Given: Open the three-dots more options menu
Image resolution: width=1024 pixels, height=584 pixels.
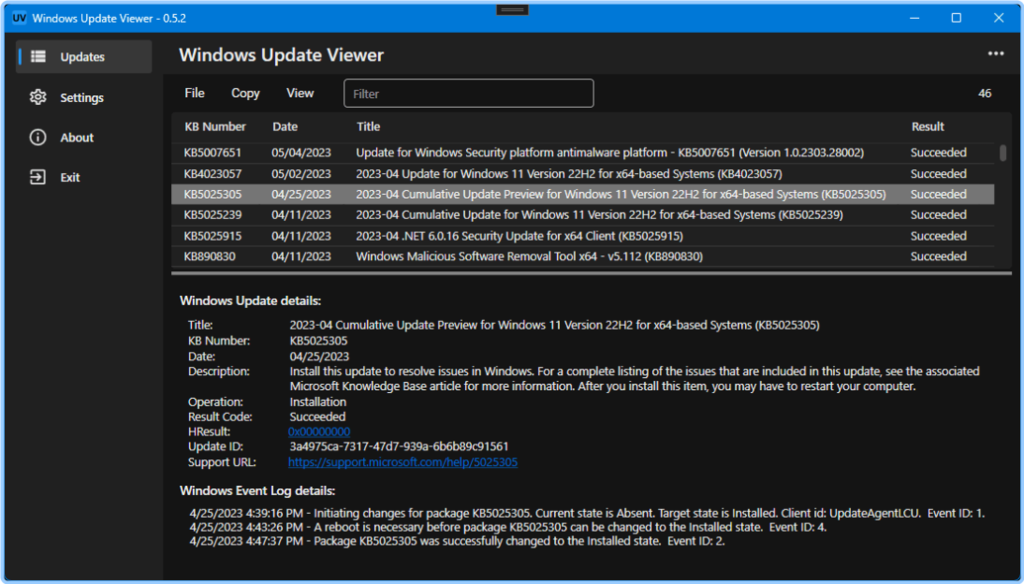Looking at the screenshot, I should coord(995,54).
